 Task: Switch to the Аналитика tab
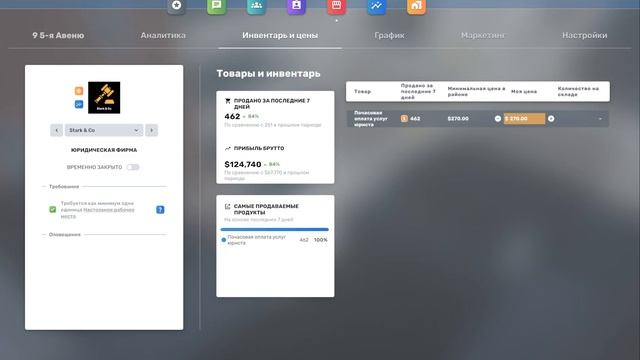pyautogui.click(x=163, y=36)
